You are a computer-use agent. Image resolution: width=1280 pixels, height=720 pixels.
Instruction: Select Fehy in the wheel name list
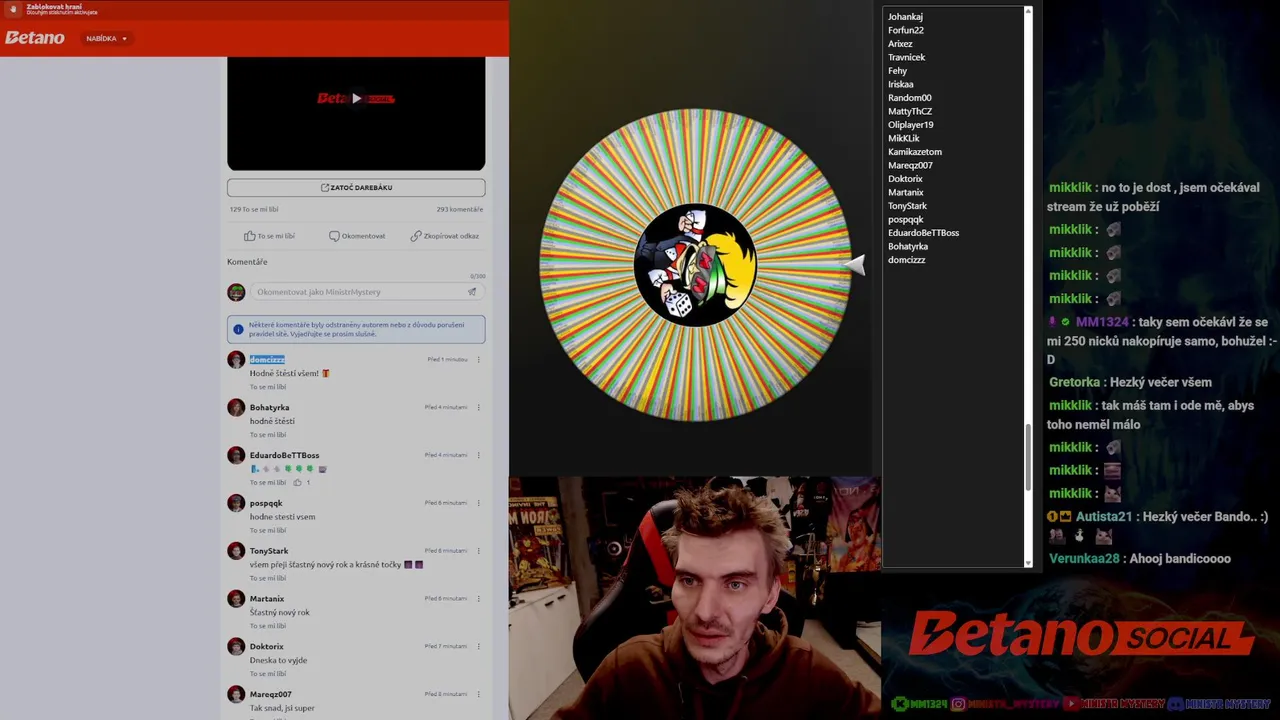coord(897,71)
